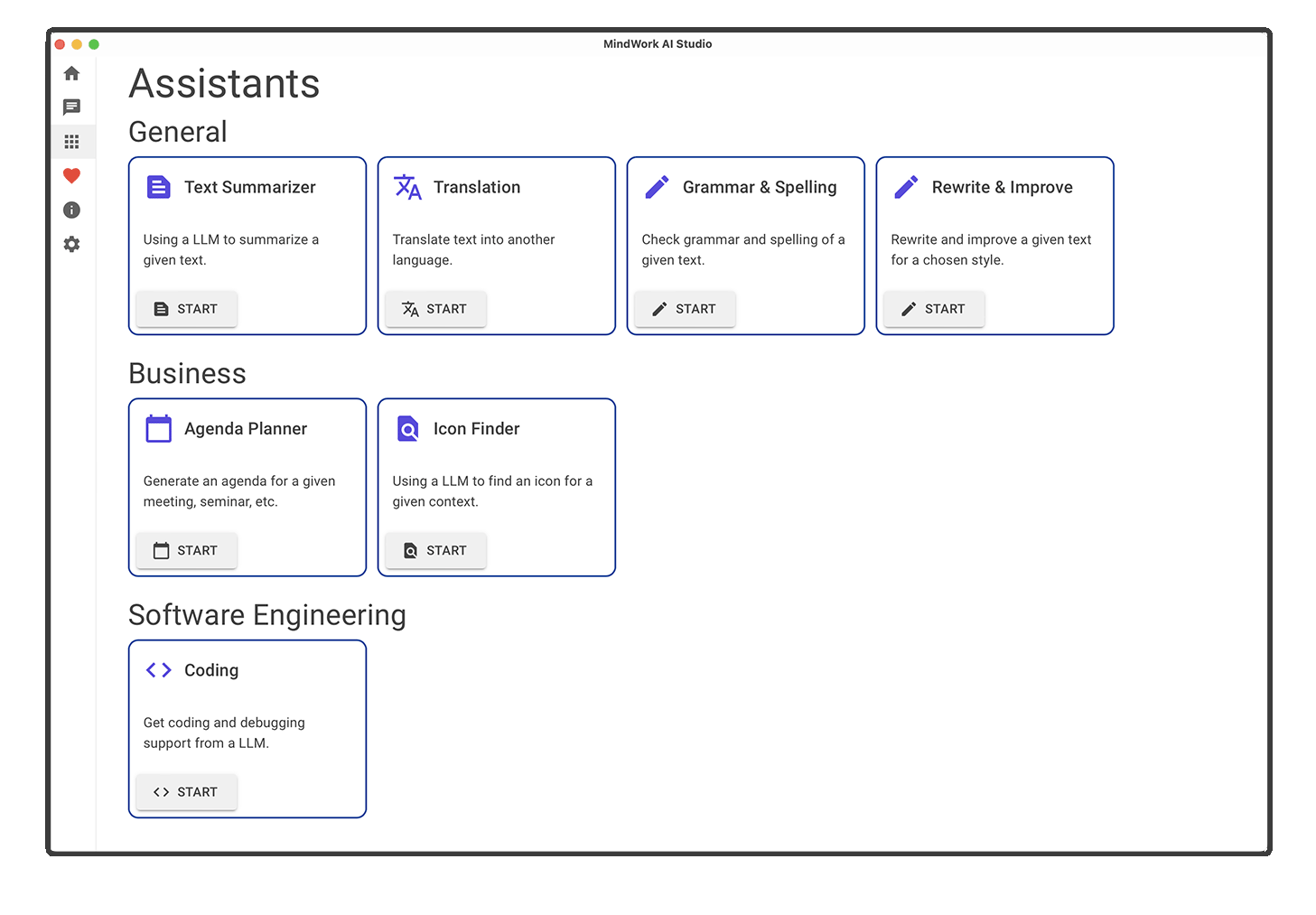This screenshot has height=915, width=1316.
Task: Click the Translation card title
Action: point(477,187)
